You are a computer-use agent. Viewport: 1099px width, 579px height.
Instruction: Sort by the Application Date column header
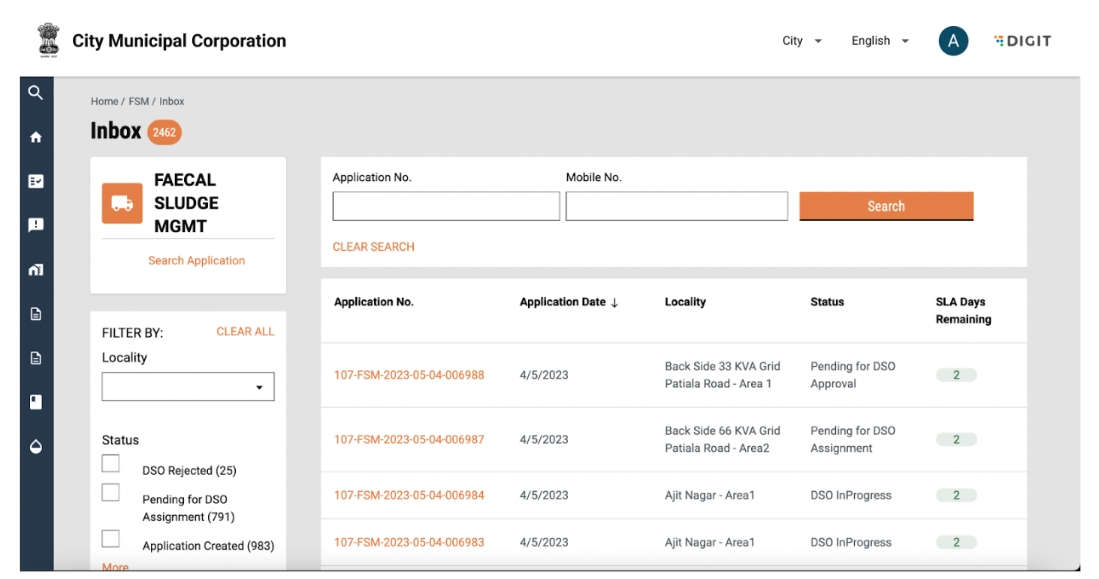pos(568,302)
